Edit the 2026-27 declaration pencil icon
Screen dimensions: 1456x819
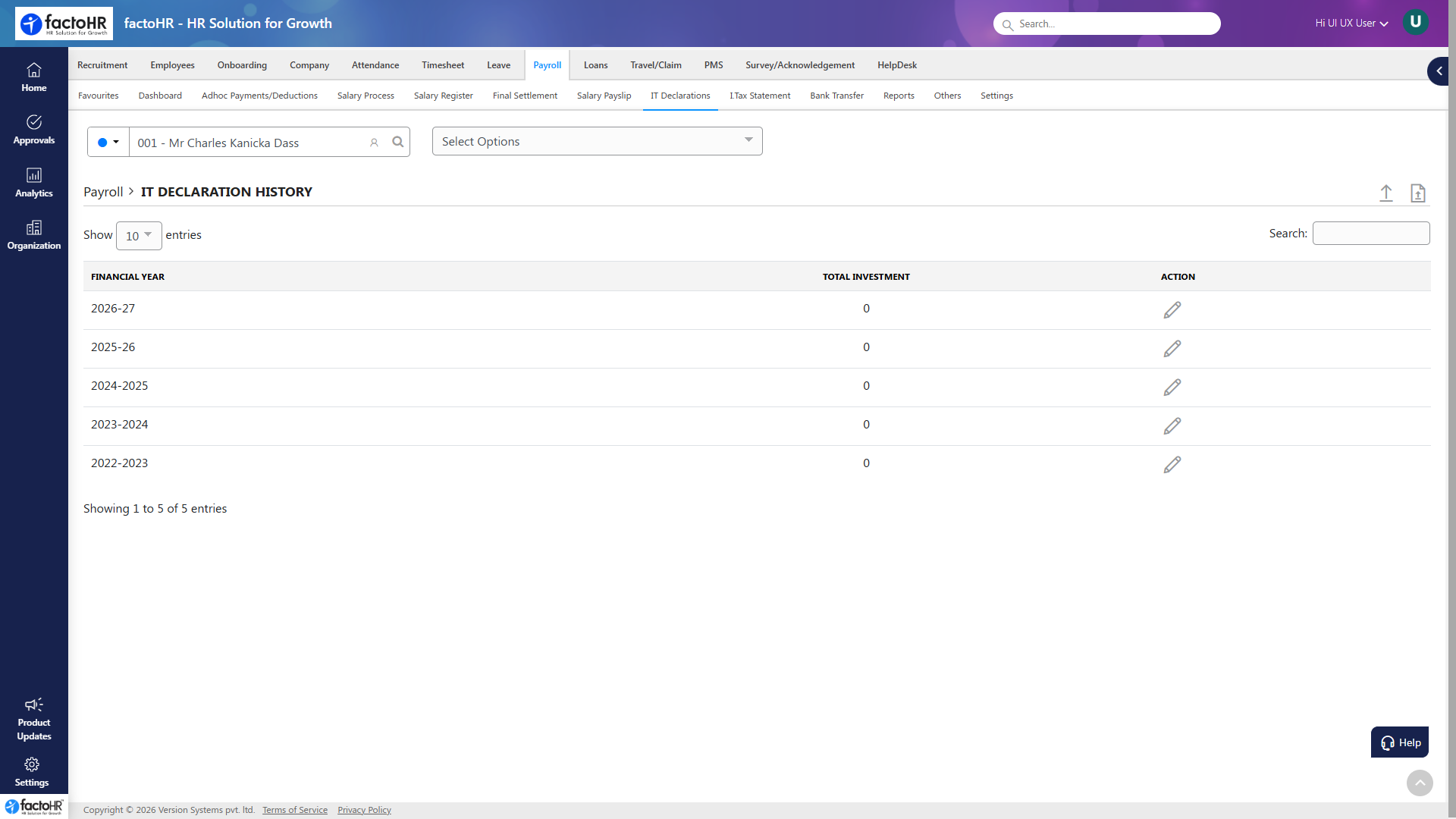click(x=1172, y=310)
